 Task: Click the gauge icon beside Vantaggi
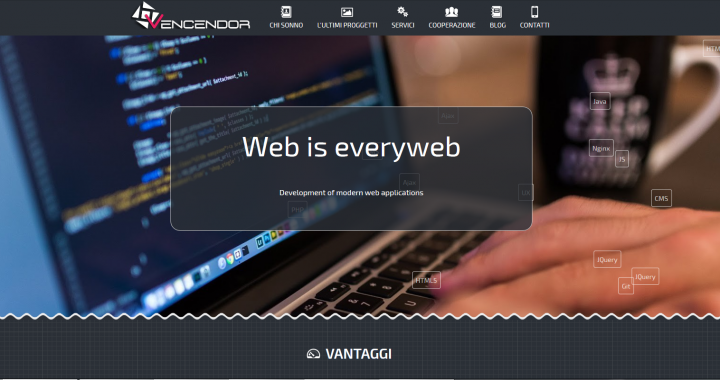click(x=313, y=353)
